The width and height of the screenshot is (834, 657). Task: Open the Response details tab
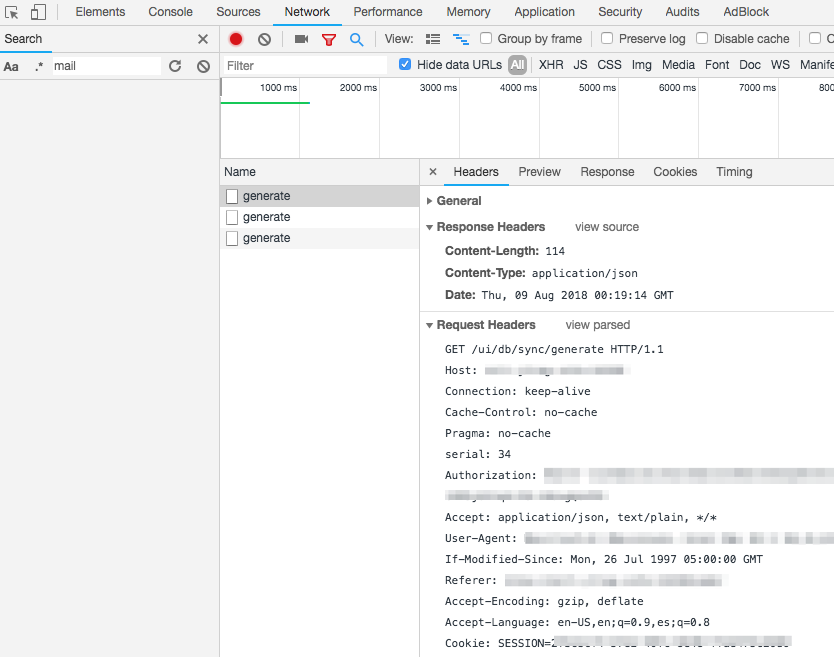pyautogui.click(x=607, y=172)
